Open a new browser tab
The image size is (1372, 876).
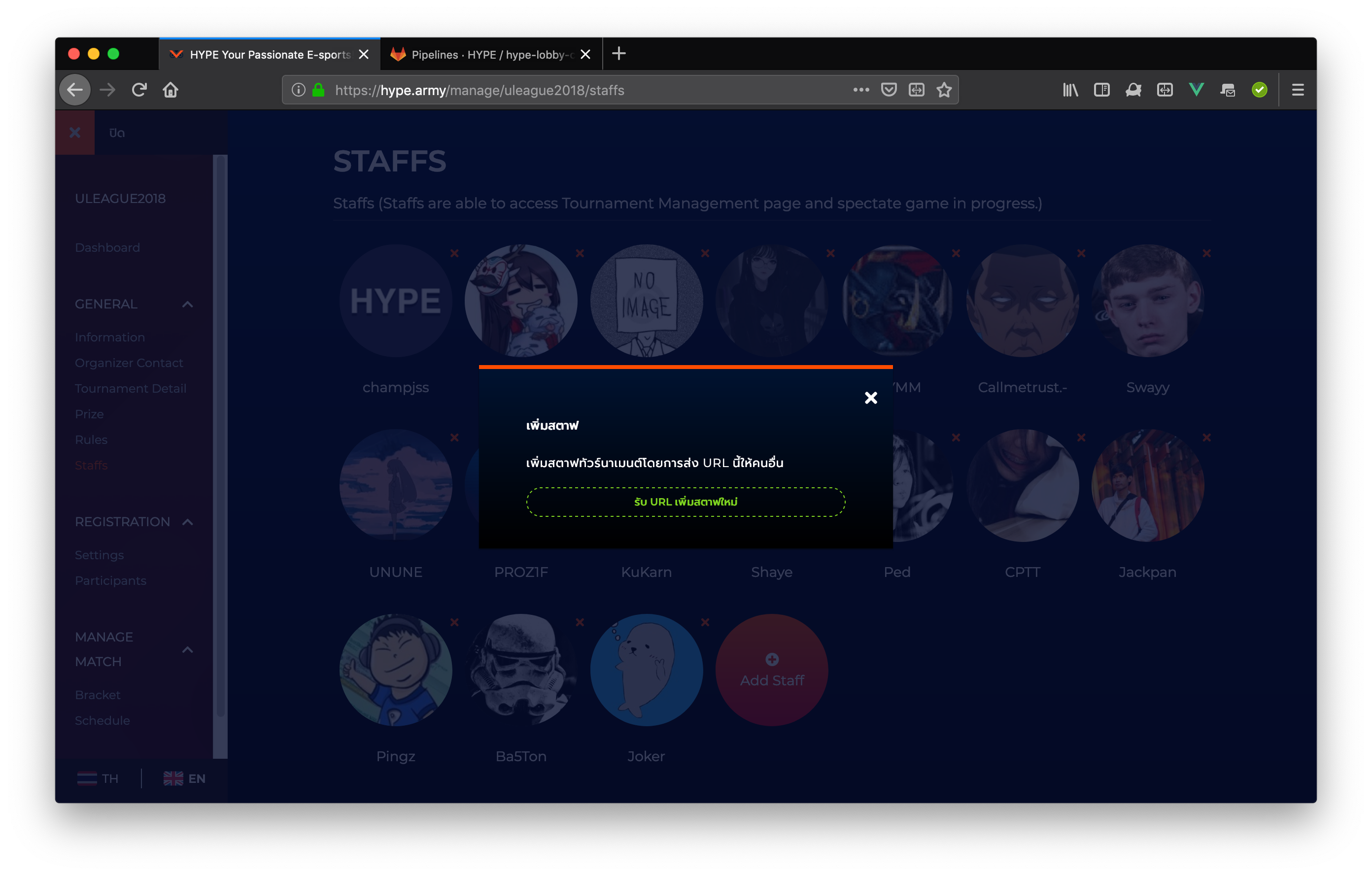coord(619,54)
